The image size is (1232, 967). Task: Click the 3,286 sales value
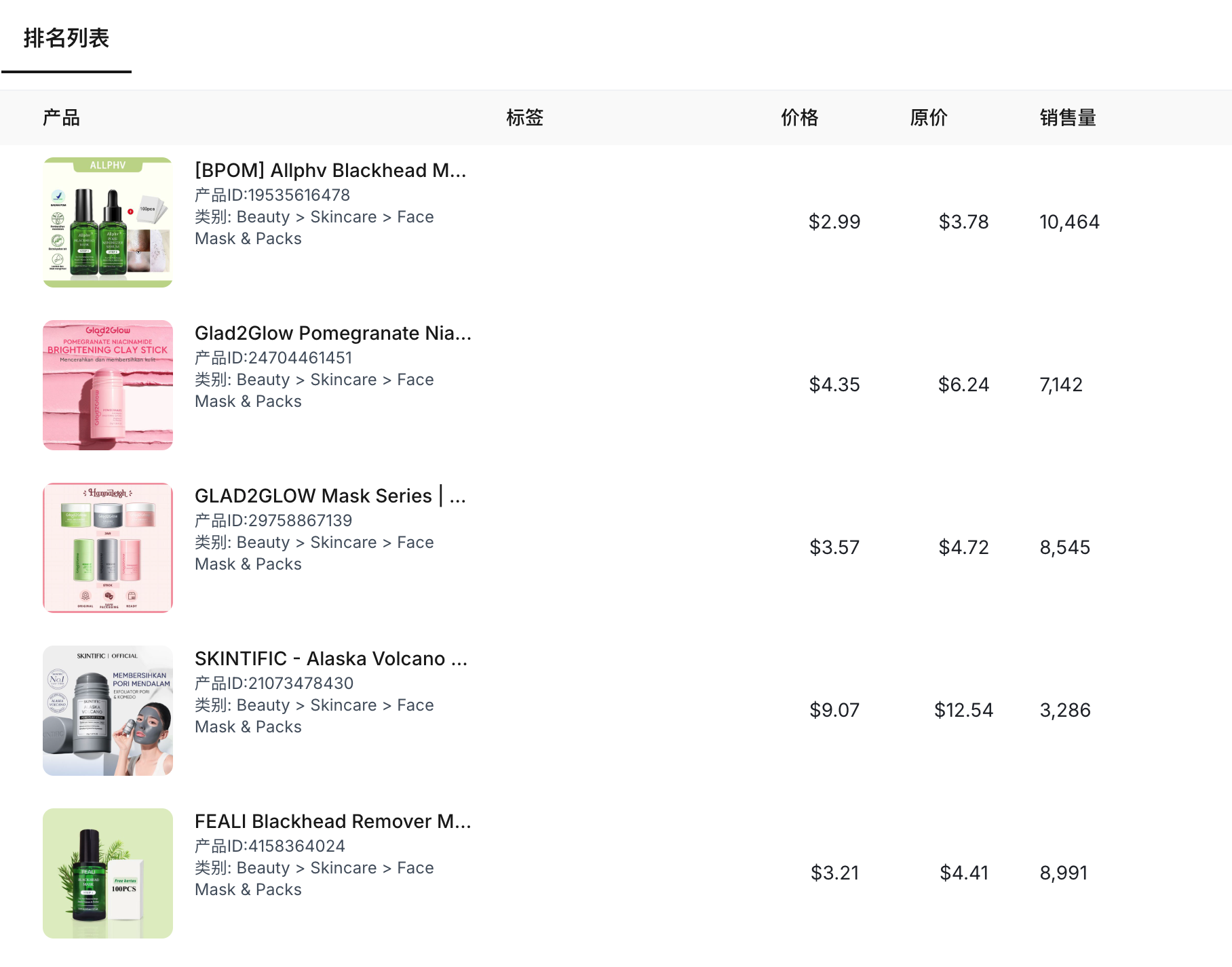click(x=1065, y=710)
